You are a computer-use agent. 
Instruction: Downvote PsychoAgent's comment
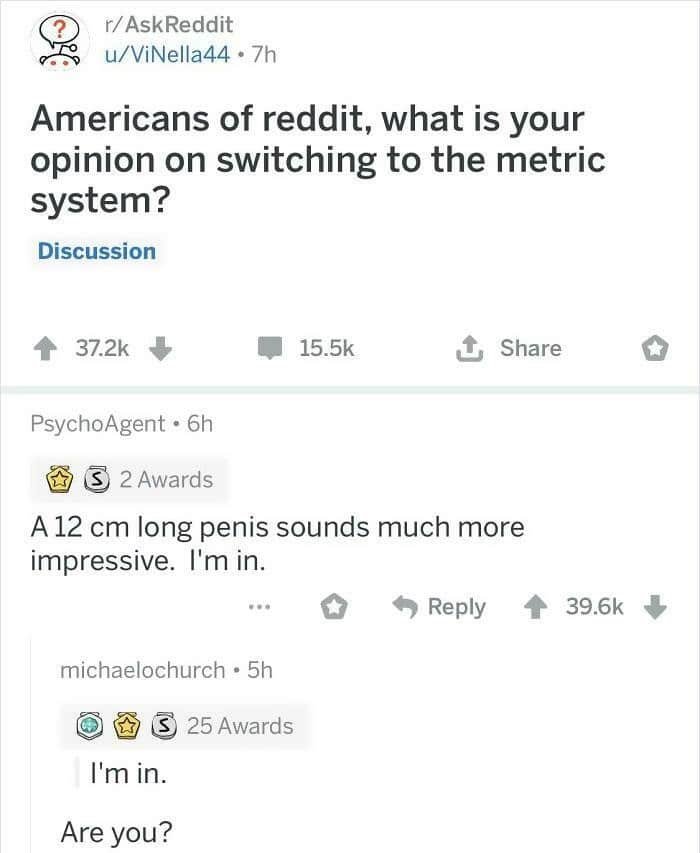(655, 607)
